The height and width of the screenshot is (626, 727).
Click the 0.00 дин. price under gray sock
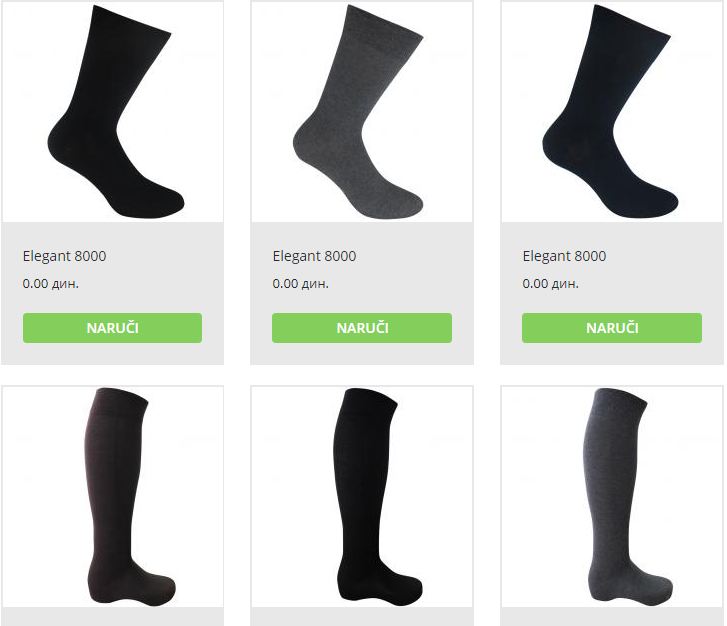point(300,283)
